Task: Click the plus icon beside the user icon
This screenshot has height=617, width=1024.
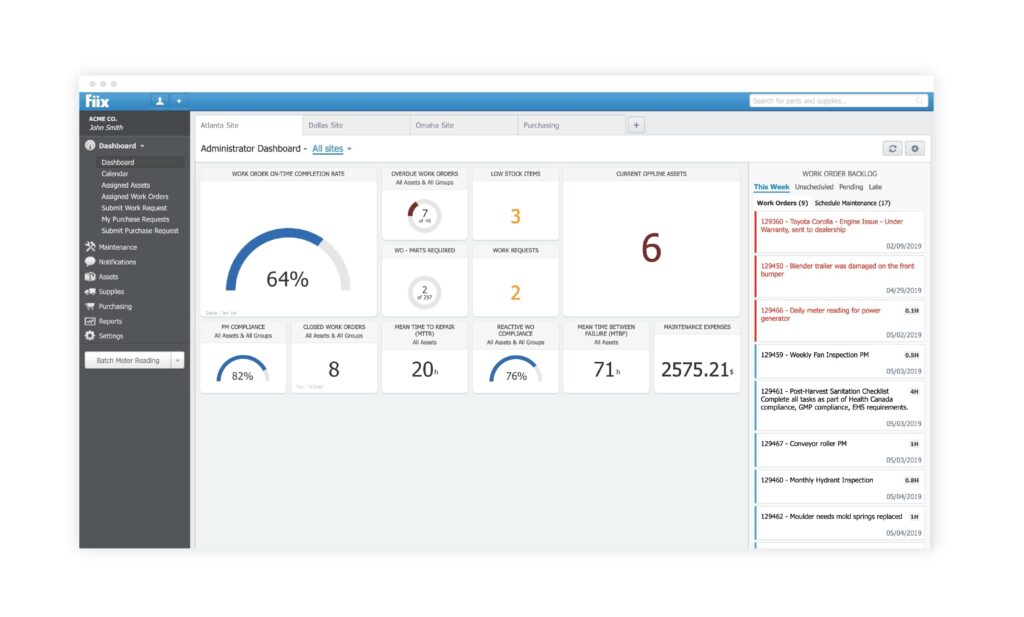Action: click(x=179, y=101)
